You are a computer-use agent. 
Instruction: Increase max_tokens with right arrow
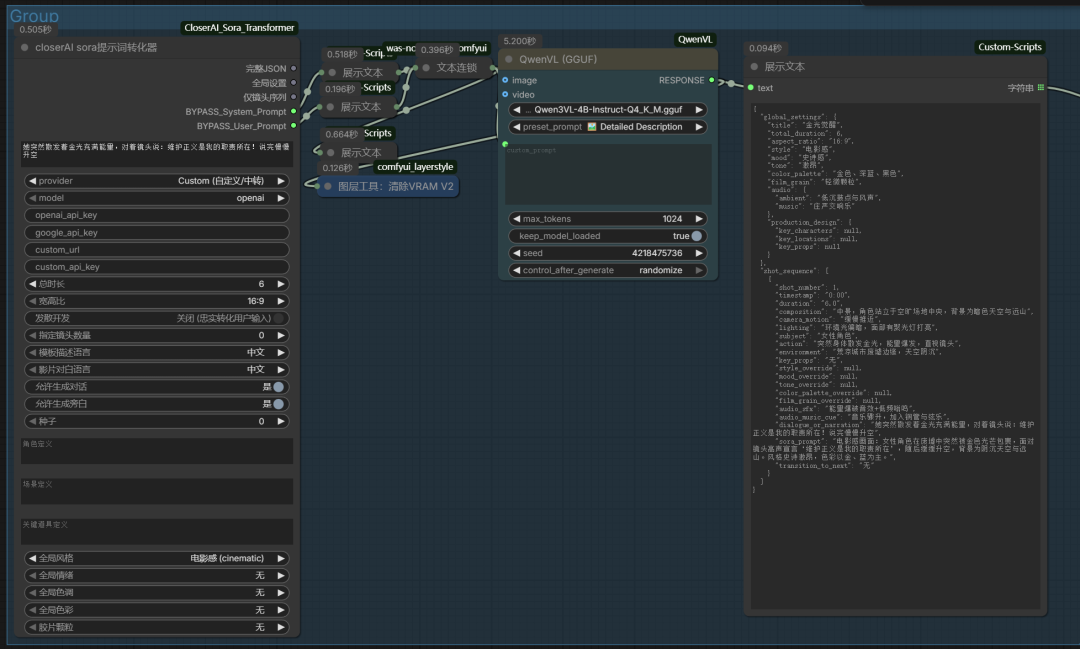tap(699, 219)
